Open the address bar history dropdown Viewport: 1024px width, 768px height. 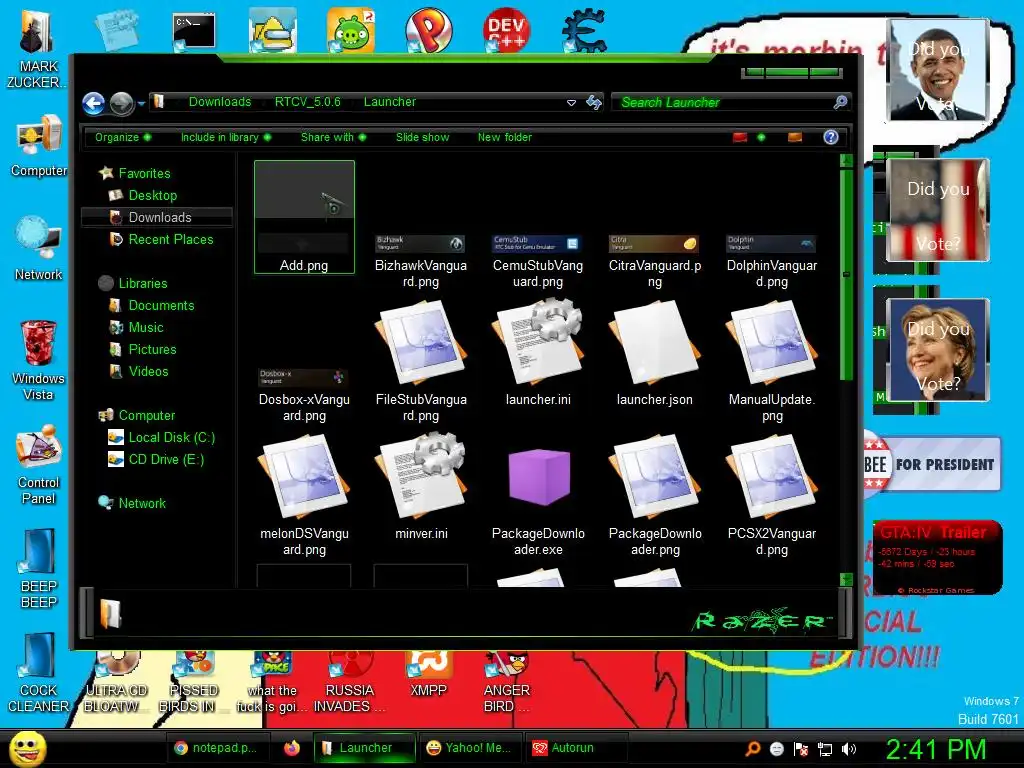571,103
